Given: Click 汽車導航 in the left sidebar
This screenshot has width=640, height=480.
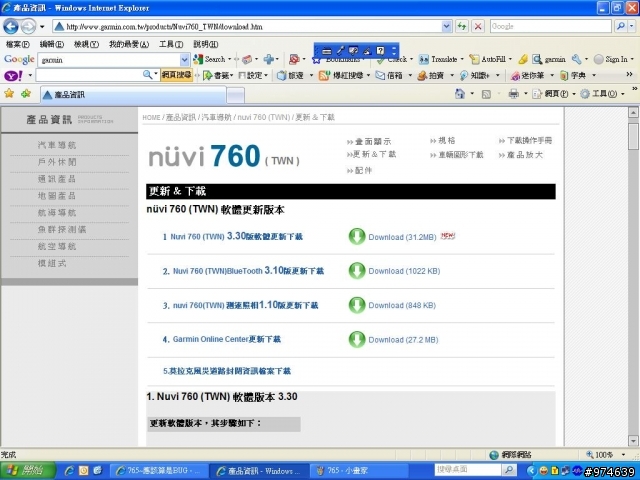Looking at the screenshot, I should [57, 145].
